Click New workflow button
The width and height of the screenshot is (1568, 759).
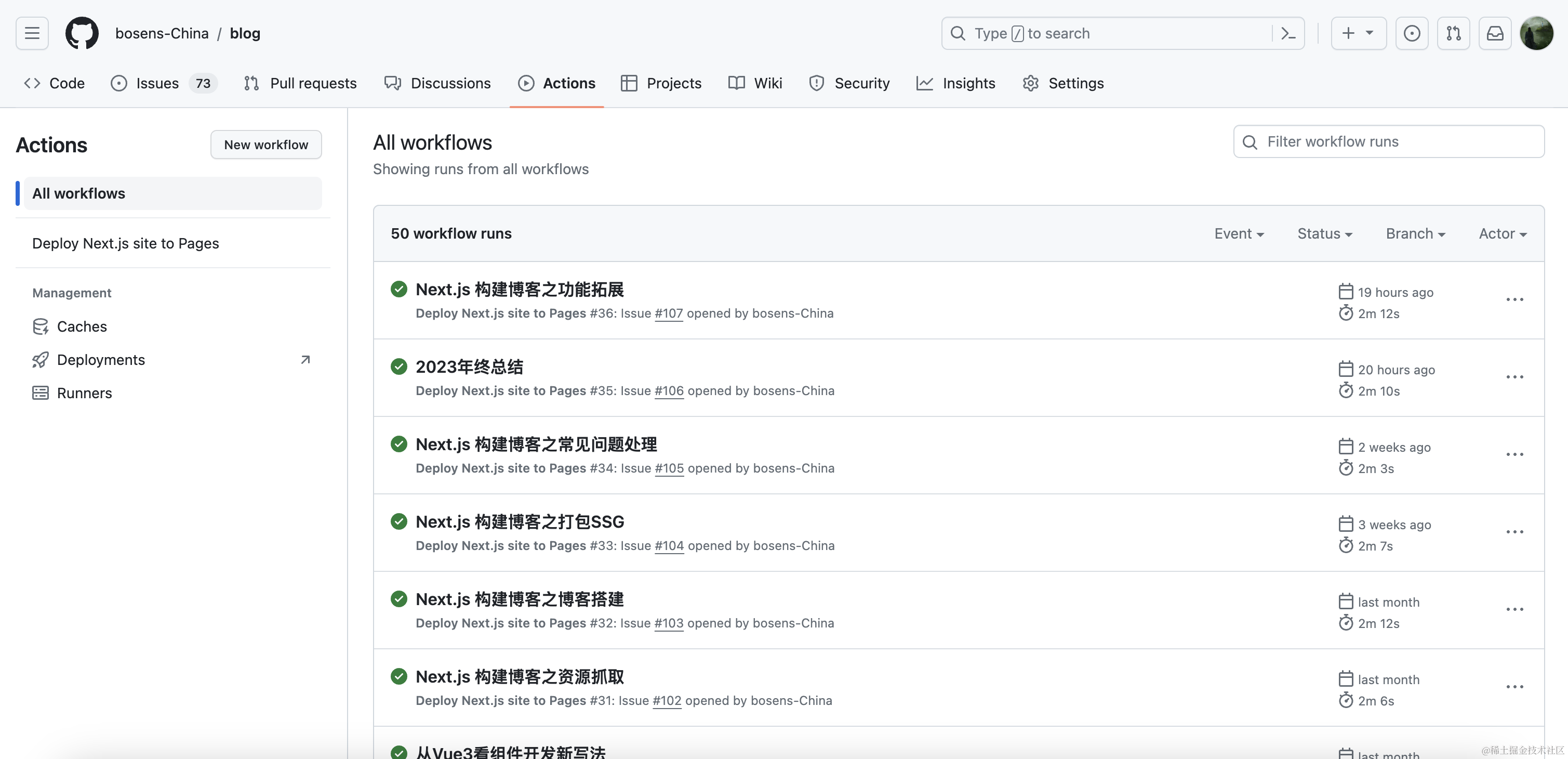(266, 145)
